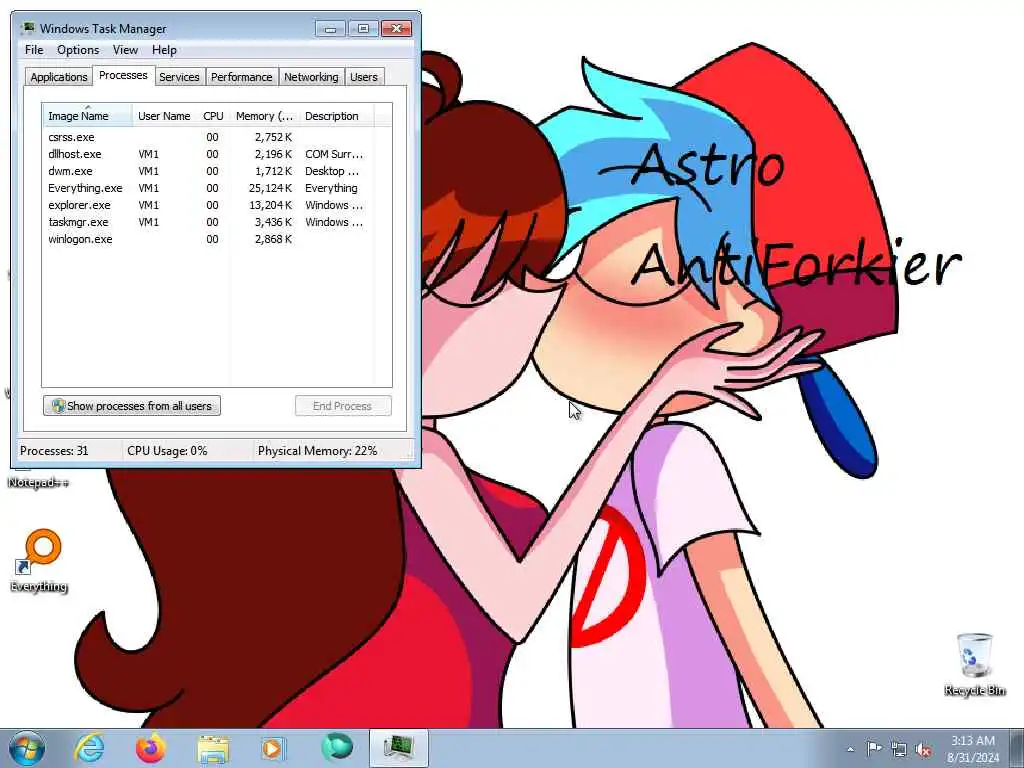Sort by User Name column header
Image resolution: width=1024 pixels, height=768 pixels.
pyautogui.click(x=164, y=116)
